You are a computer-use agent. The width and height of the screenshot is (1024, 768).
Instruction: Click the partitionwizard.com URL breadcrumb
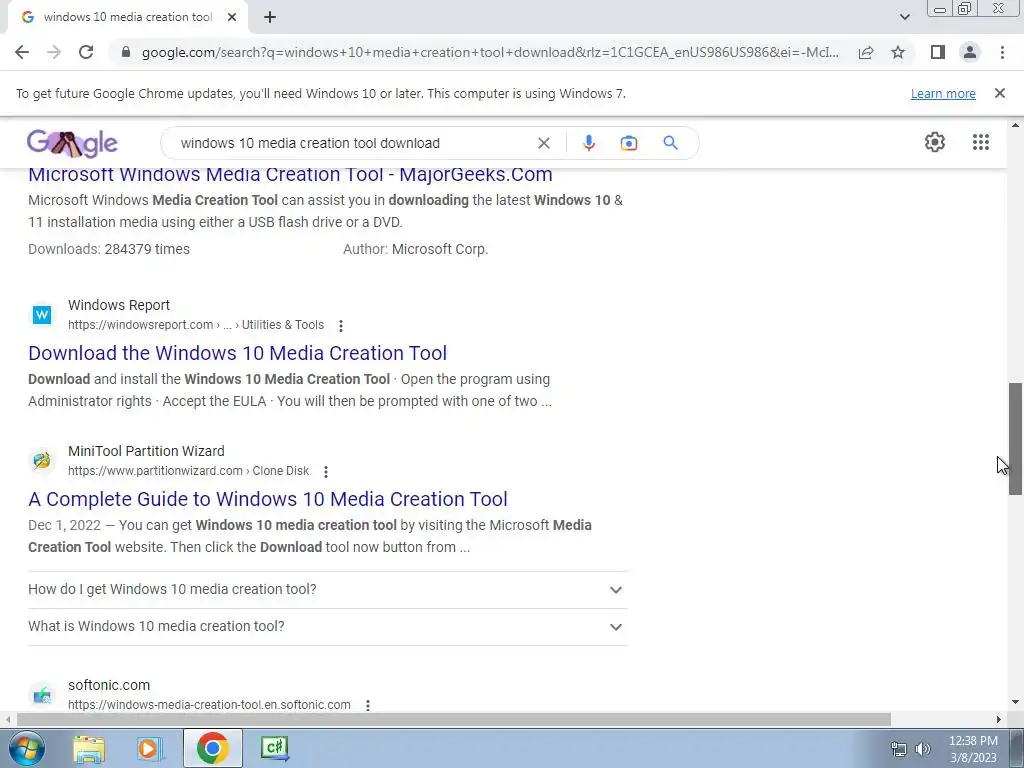pos(189,472)
